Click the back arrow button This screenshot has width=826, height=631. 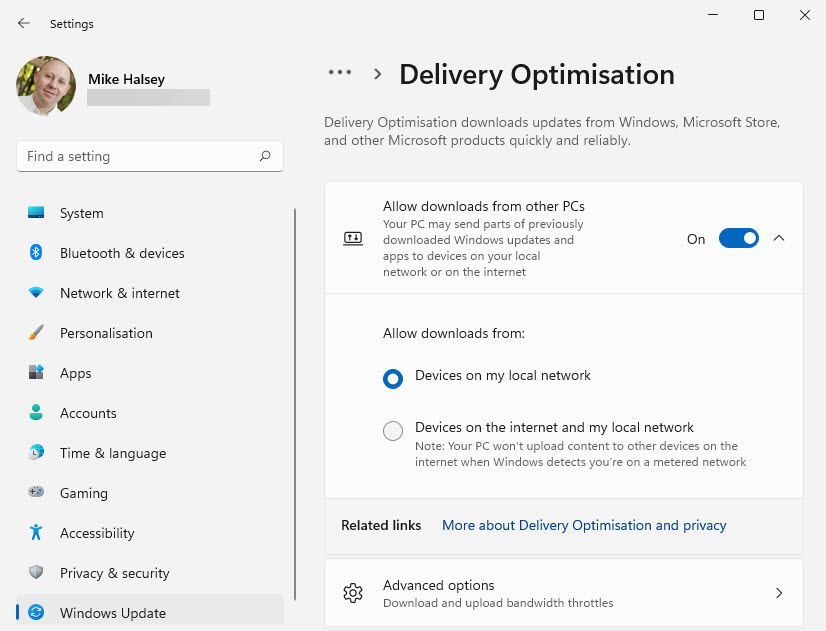pyautogui.click(x=24, y=23)
